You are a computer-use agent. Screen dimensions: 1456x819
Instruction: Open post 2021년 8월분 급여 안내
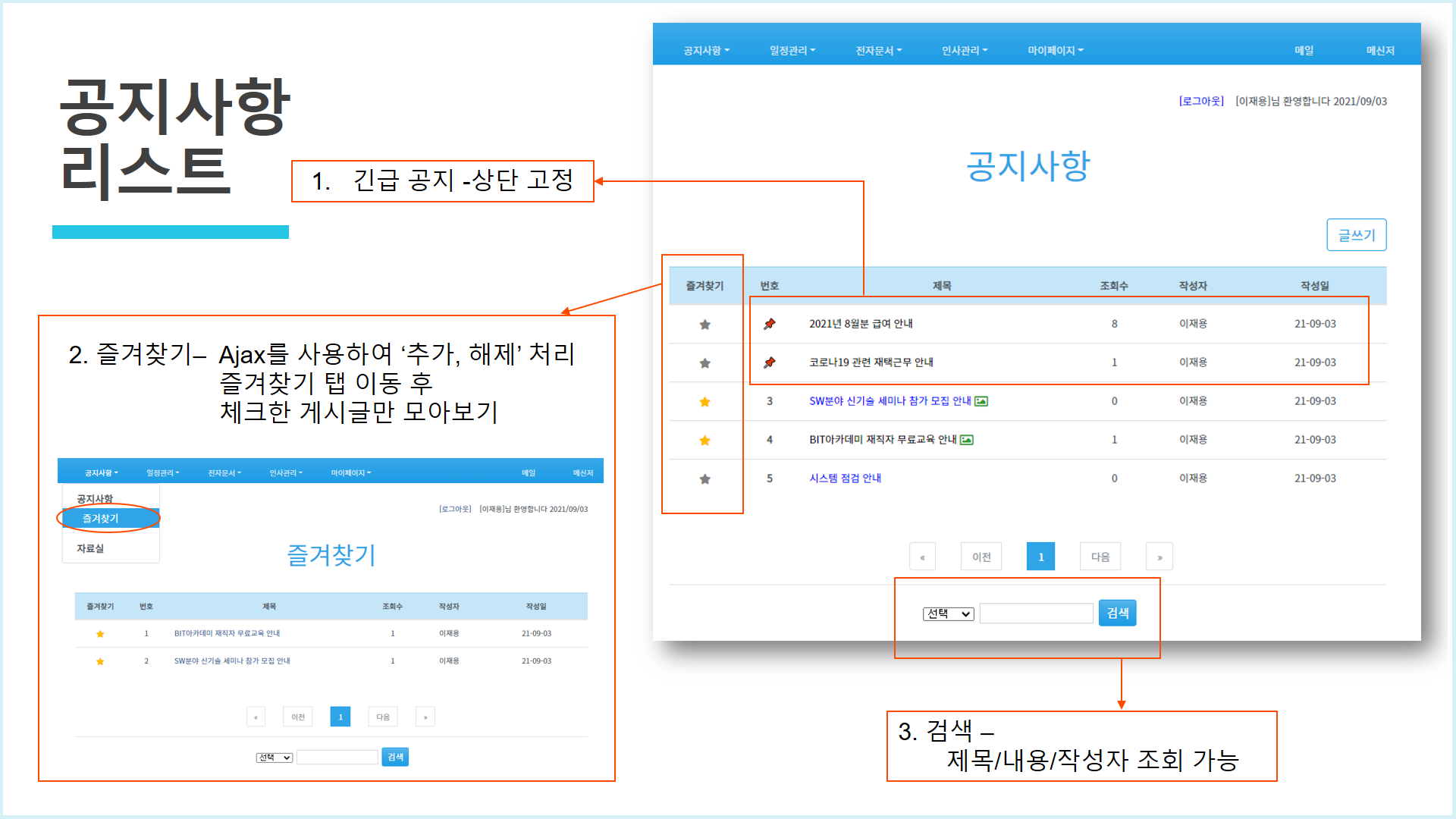coord(861,324)
